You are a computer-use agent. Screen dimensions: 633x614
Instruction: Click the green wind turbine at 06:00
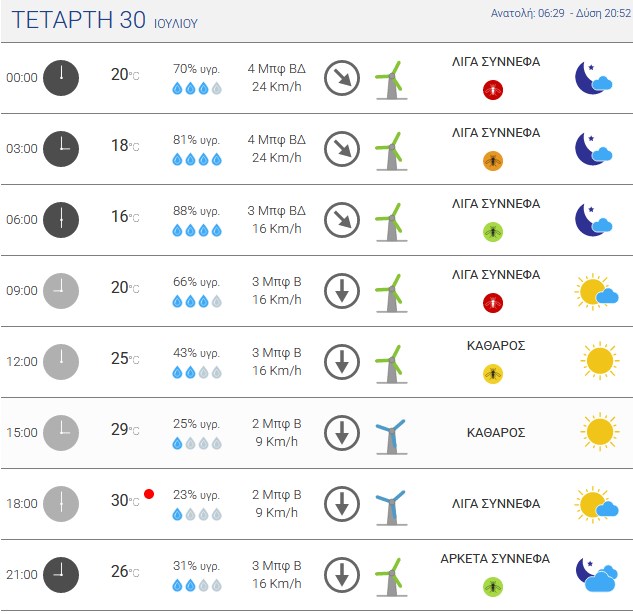tap(391, 222)
